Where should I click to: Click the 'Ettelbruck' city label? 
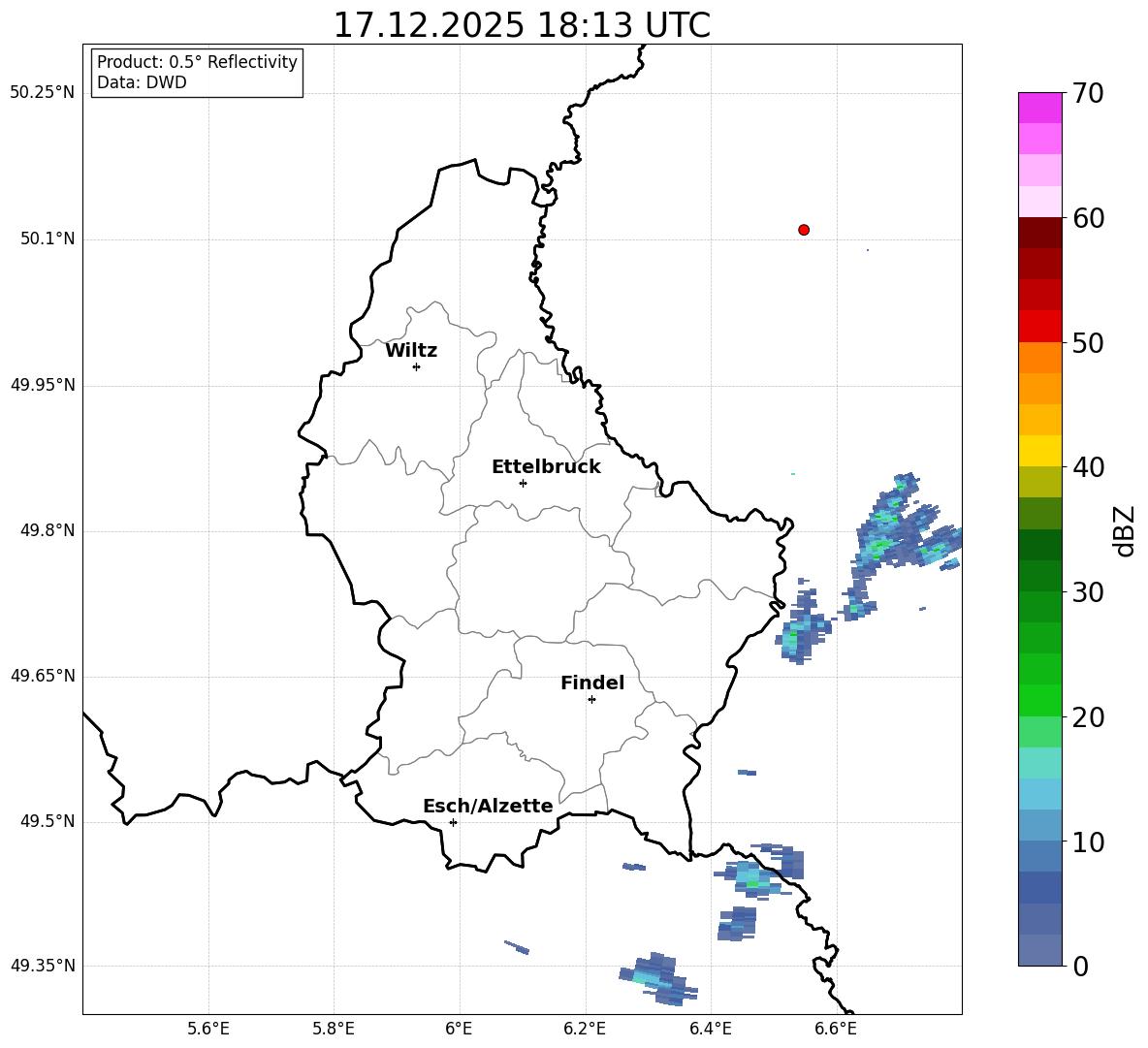[x=546, y=467]
